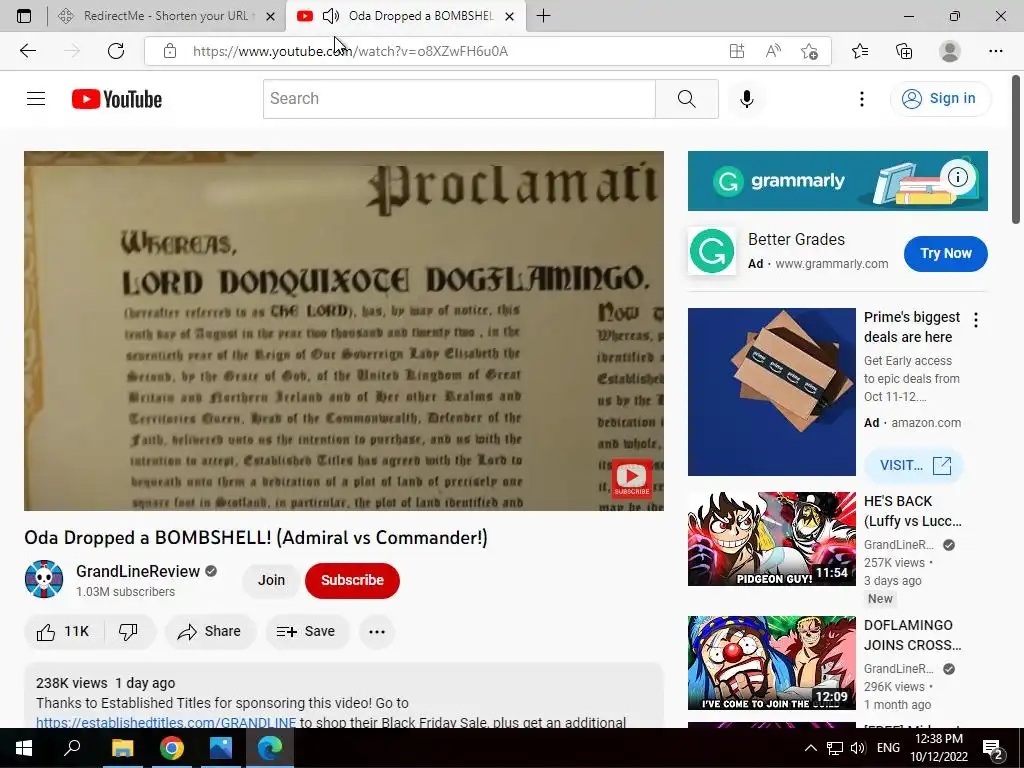Image resolution: width=1024 pixels, height=768 pixels.
Task: Add this page to favorites star
Action: tap(809, 51)
